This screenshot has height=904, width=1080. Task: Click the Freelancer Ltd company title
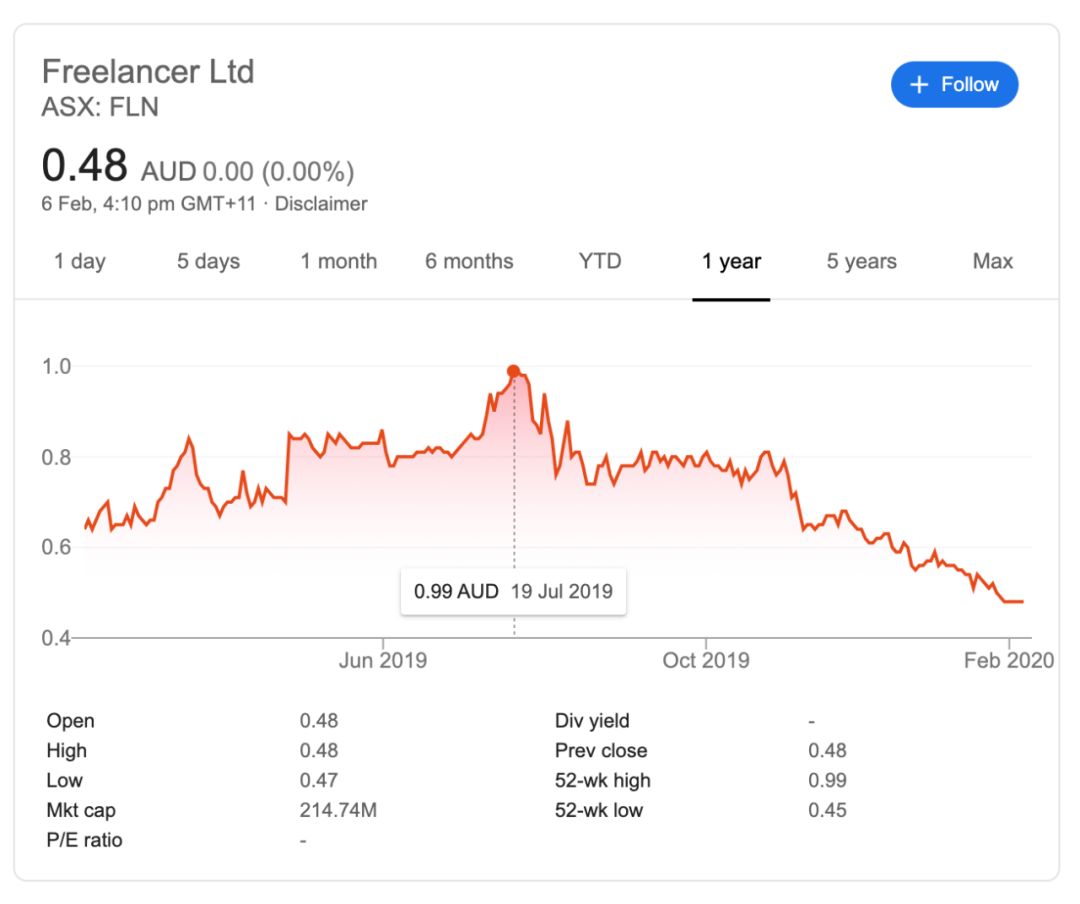(x=148, y=72)
